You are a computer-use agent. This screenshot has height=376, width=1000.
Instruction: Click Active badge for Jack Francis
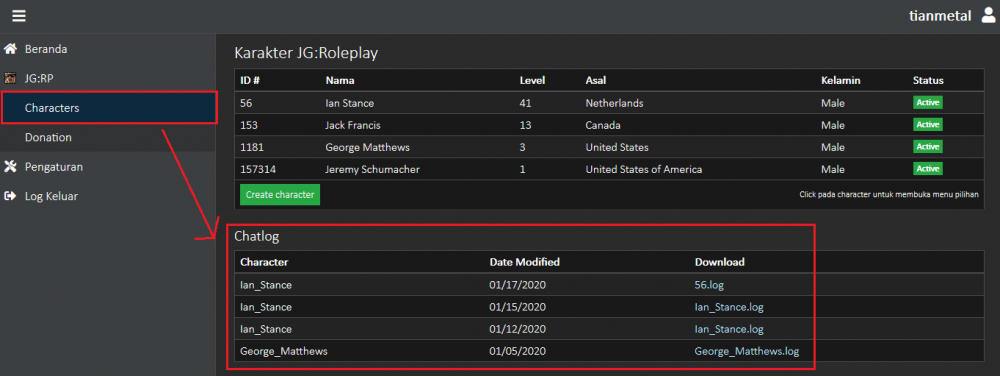pos(928,125)
